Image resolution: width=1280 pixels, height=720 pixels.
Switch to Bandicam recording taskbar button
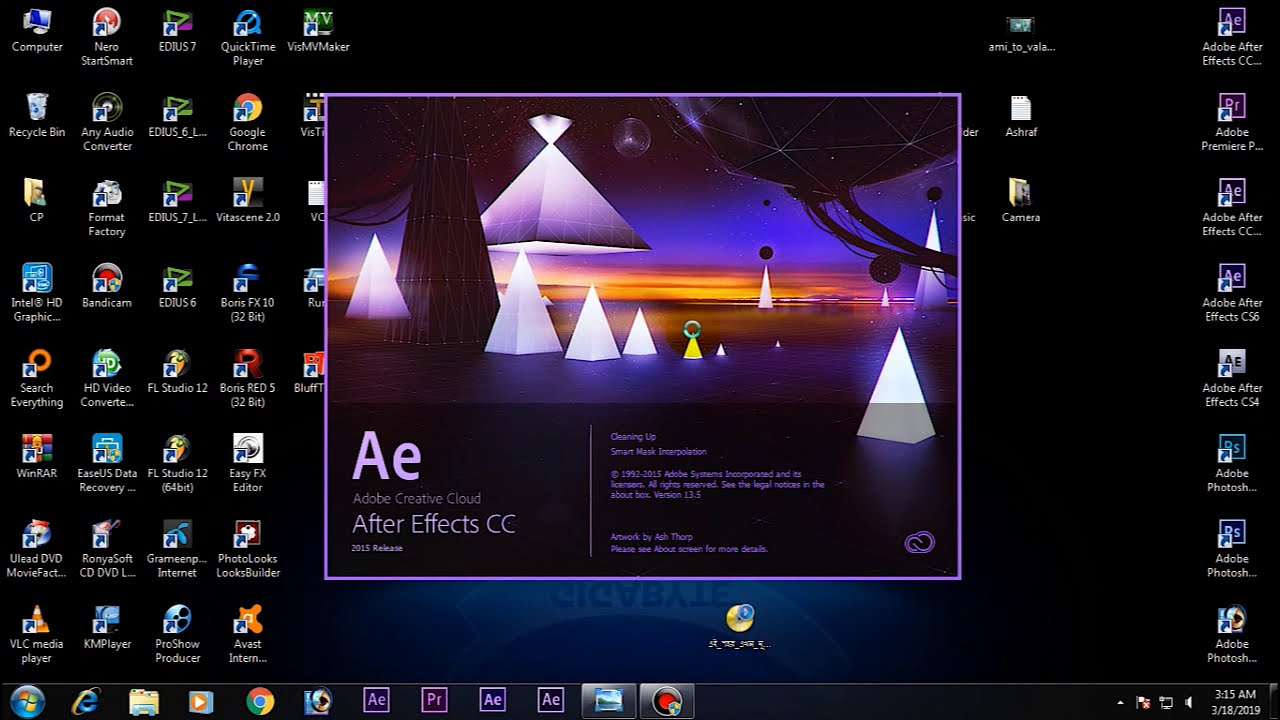point(665,701)
